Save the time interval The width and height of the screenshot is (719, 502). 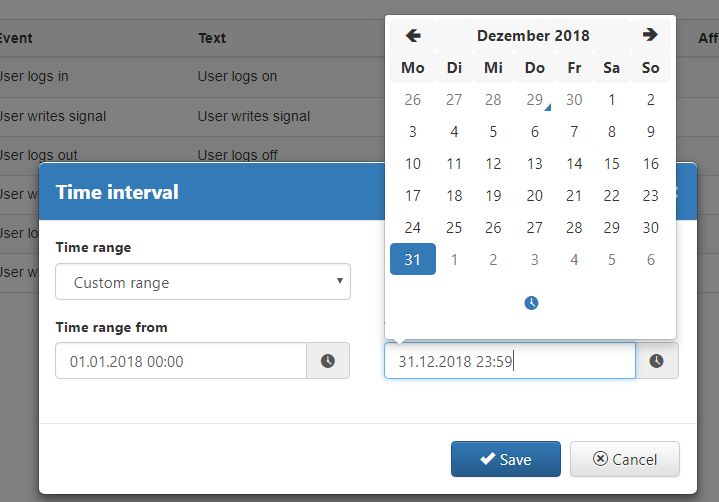[506, 459]
